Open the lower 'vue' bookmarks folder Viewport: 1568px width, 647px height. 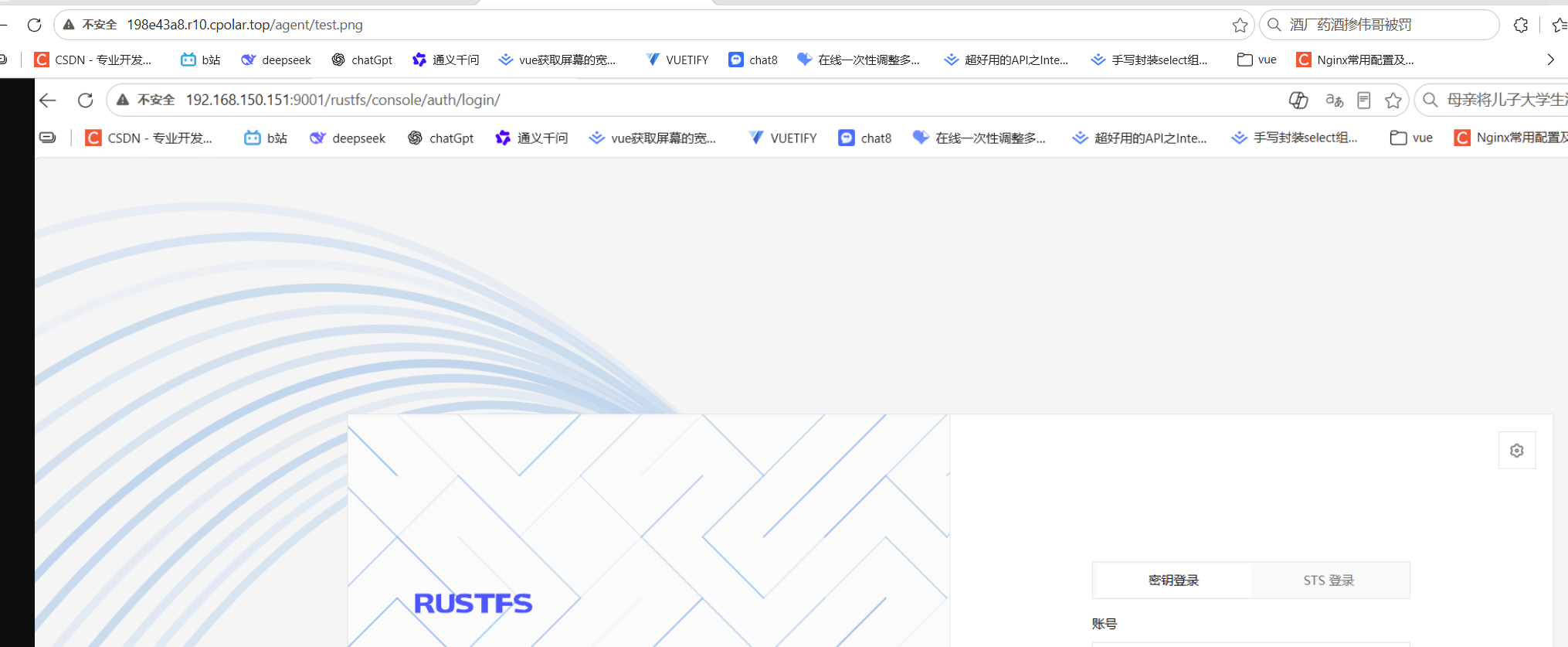click(1411, 138)
